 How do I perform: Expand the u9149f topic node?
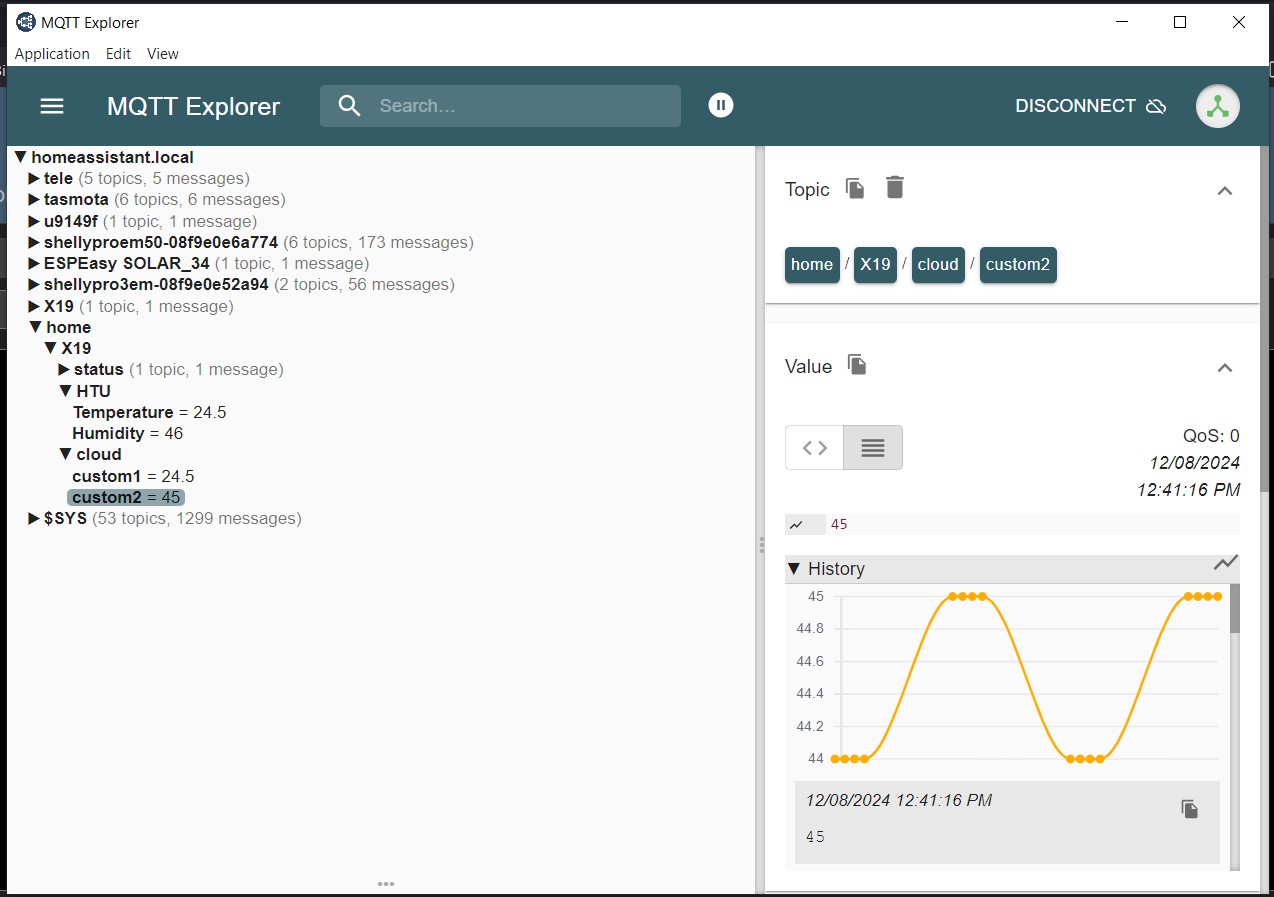[x=35, y=221]
